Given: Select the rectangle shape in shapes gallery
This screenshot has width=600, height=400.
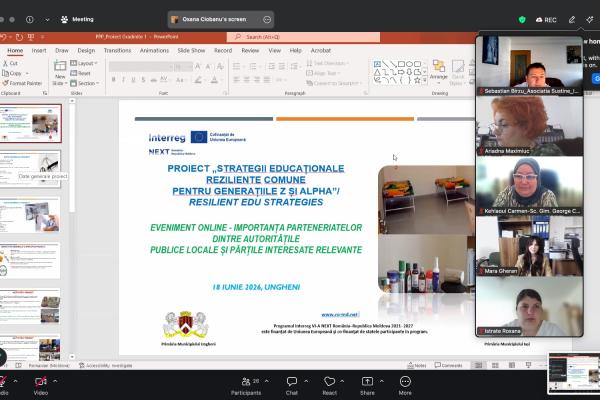Looking at the screenshot, I should tap(401, 64).
